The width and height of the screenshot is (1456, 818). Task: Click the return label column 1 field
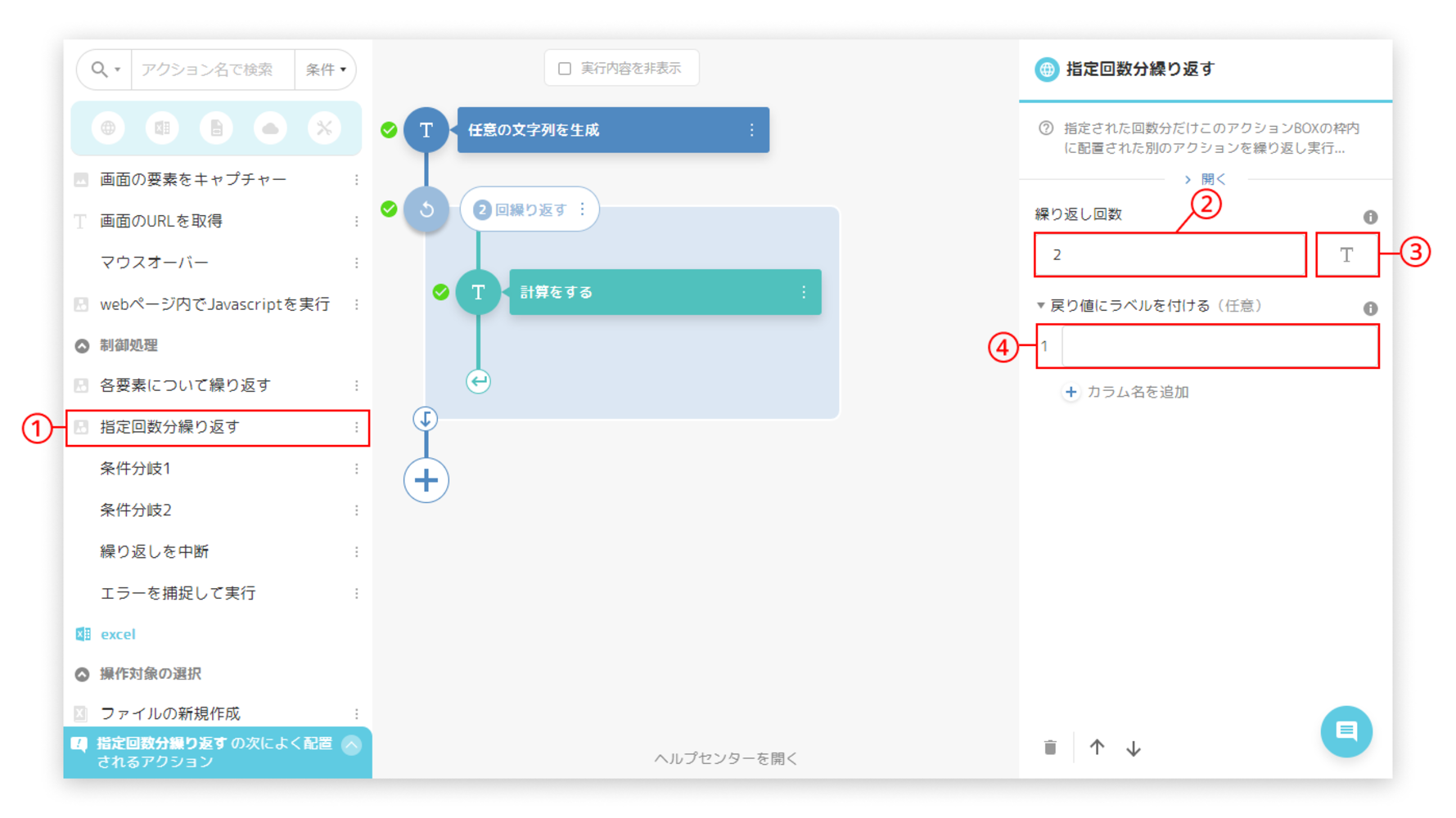click(x=1219, y=347)
